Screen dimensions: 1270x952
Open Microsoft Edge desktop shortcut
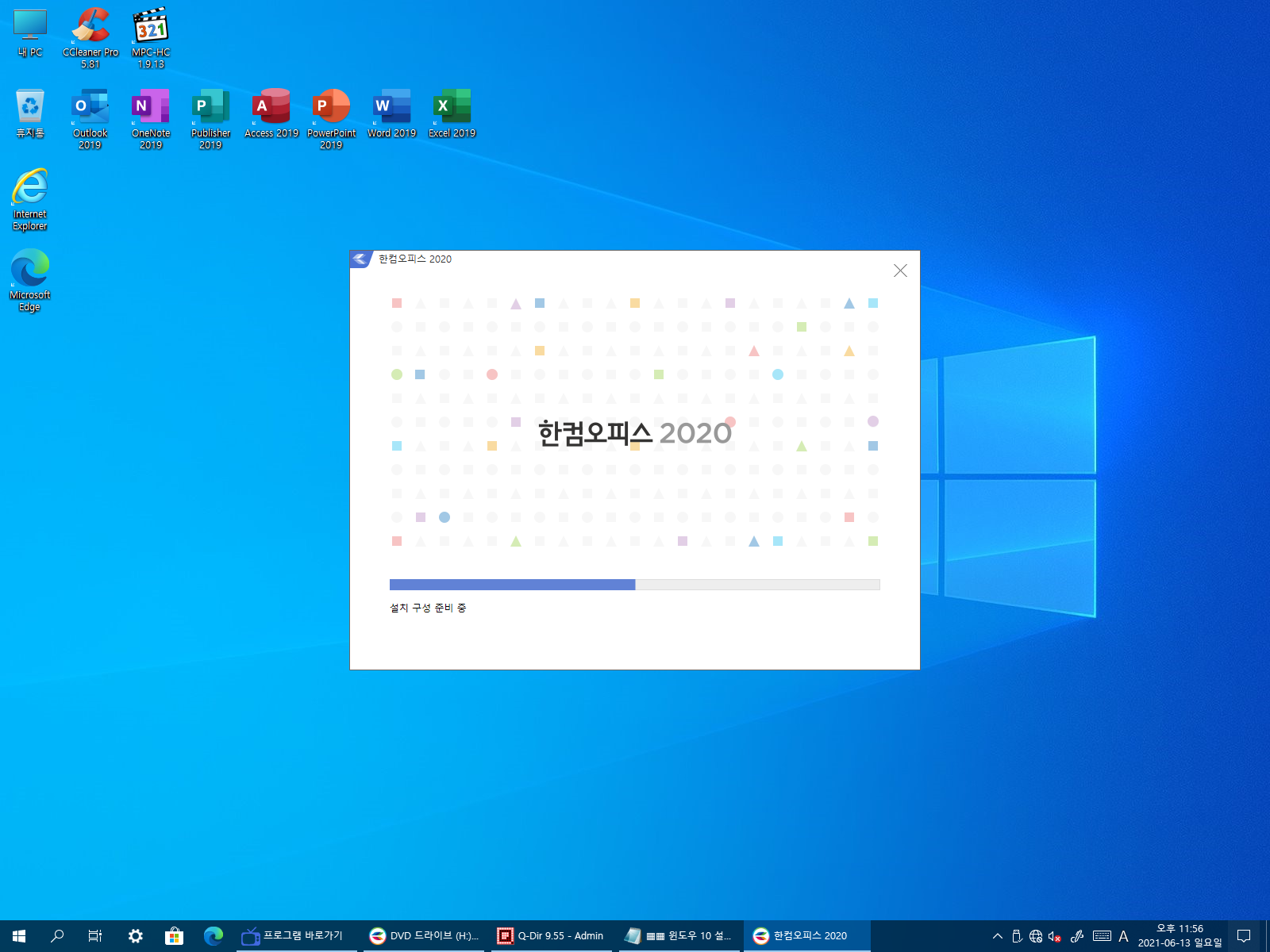pyautogui.click(x=30, y=281)
